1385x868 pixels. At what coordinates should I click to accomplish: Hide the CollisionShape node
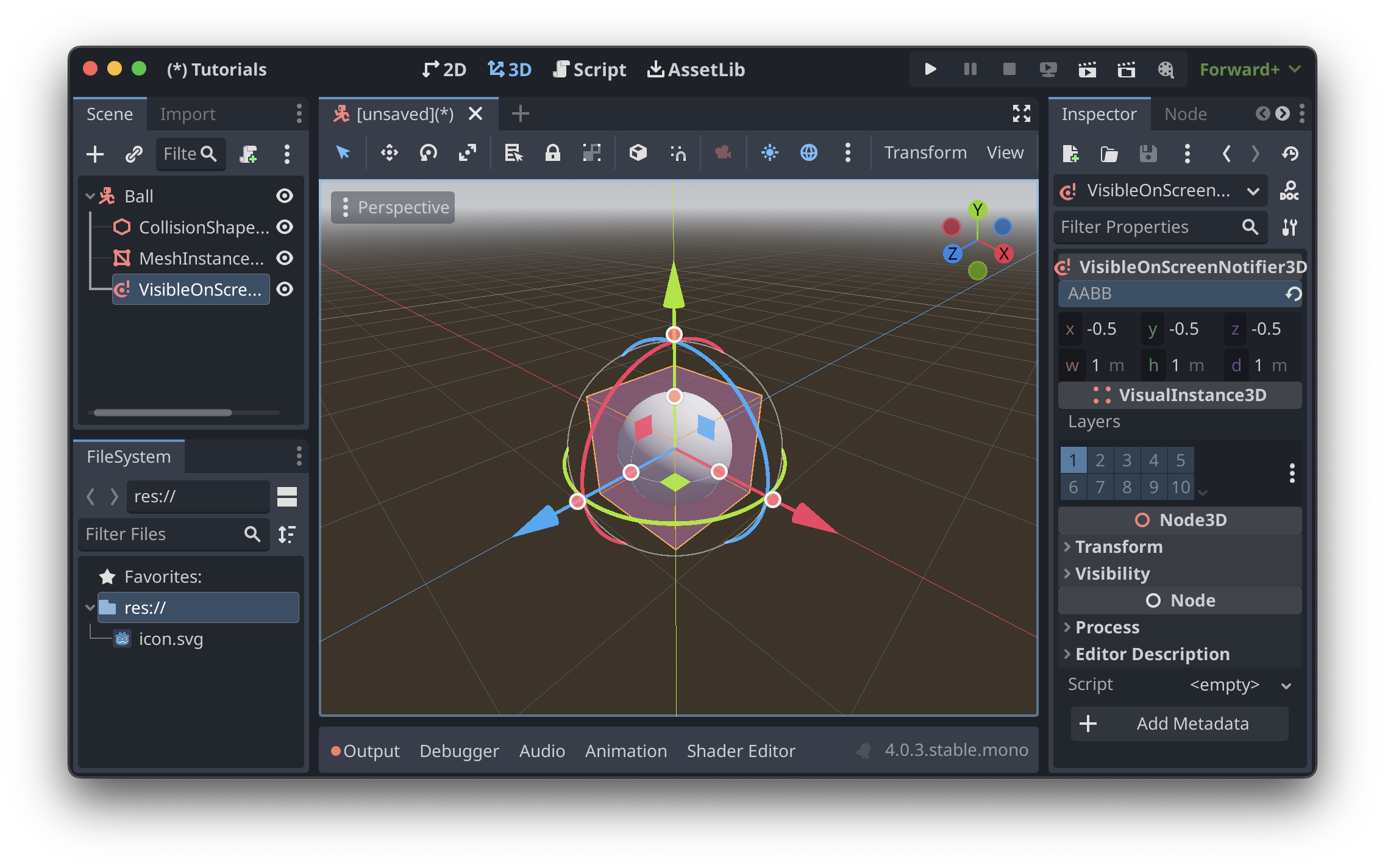click(285, 227)
